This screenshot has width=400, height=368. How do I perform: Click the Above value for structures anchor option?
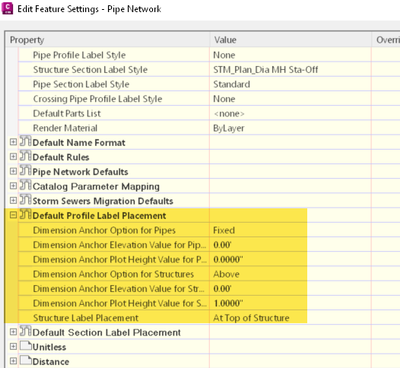click(226, 274)
